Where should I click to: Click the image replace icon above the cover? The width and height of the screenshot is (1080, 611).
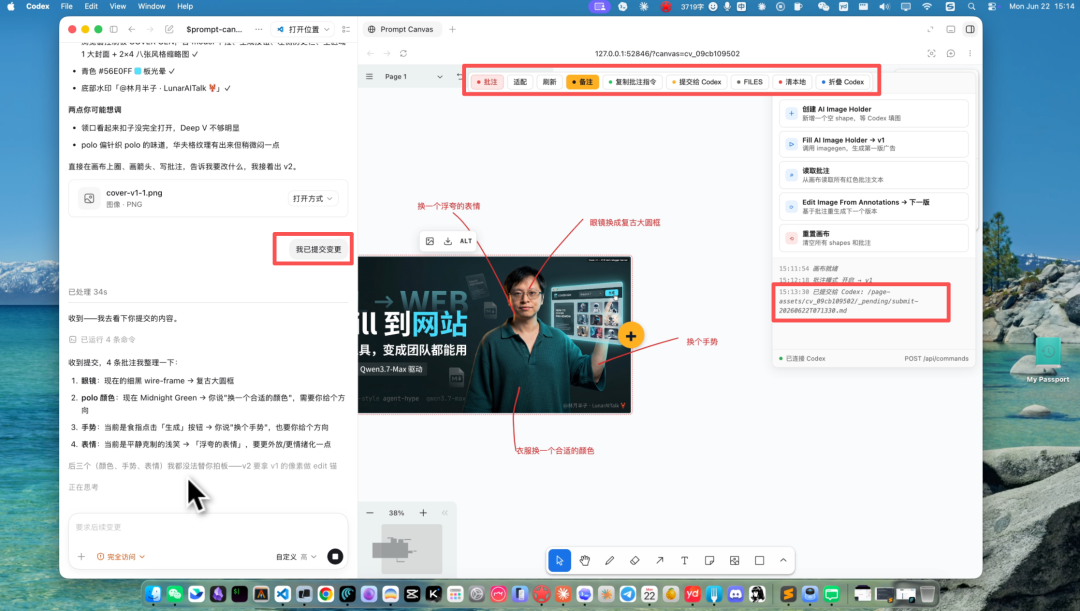click(430, 241)
